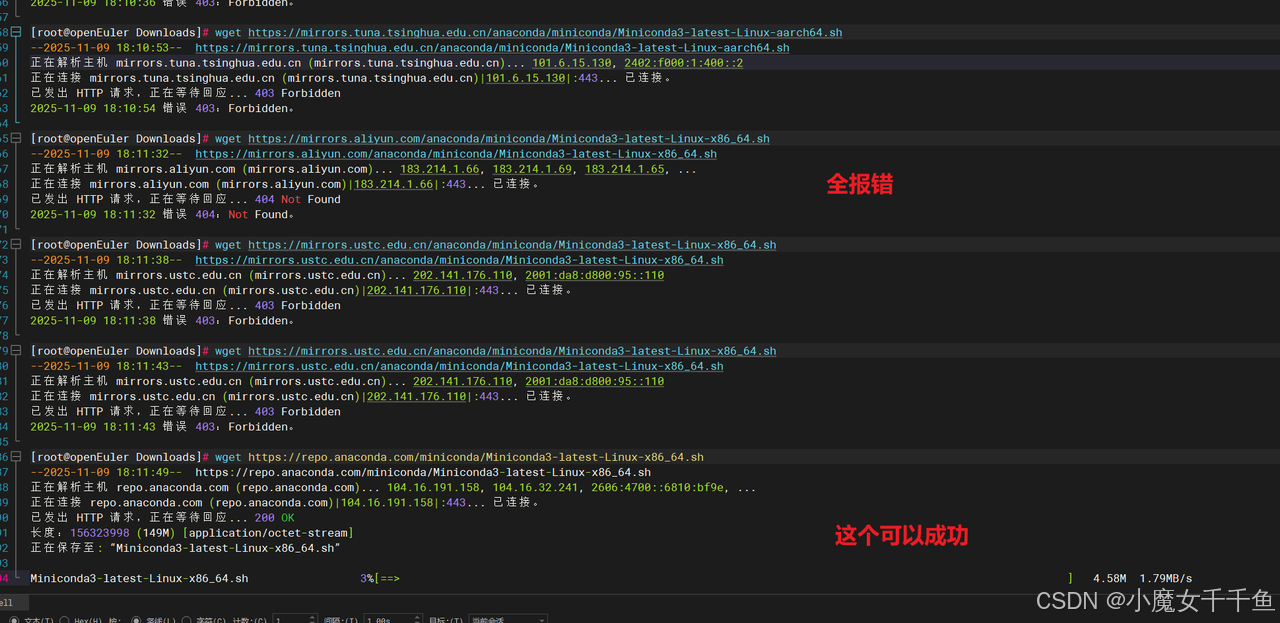Open the aliyun URL after timestamp 18:11:32

(x=456, y=154)
